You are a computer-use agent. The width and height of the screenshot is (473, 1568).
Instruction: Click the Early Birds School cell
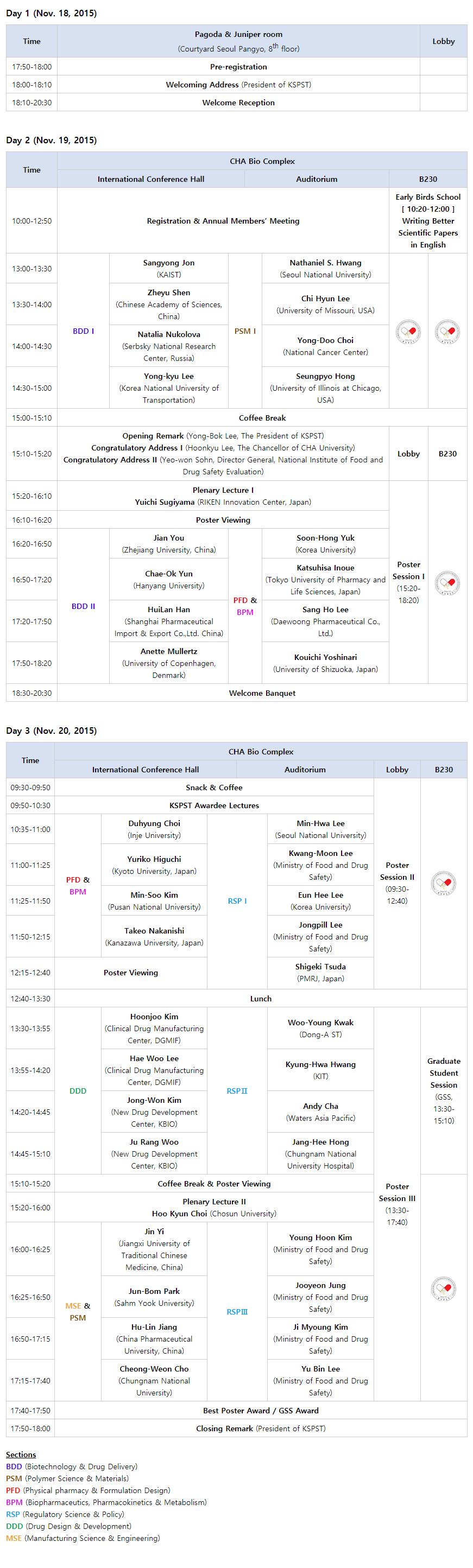(428, 220)
